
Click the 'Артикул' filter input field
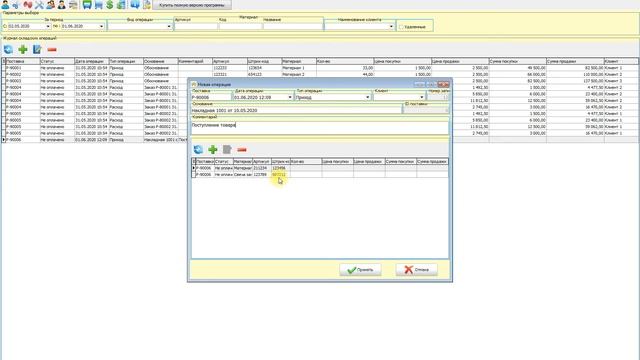[x=196, y=27]
